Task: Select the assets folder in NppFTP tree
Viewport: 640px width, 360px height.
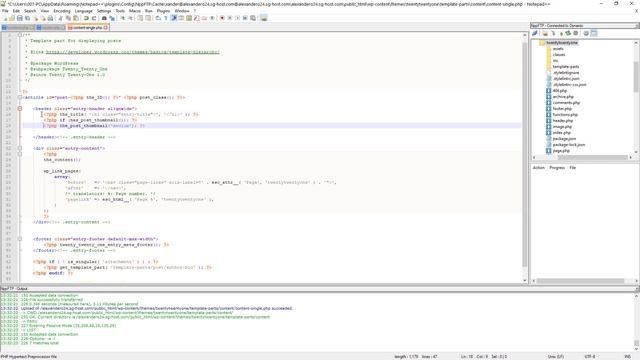Action: pyautogui.click(x=558, y=49)
